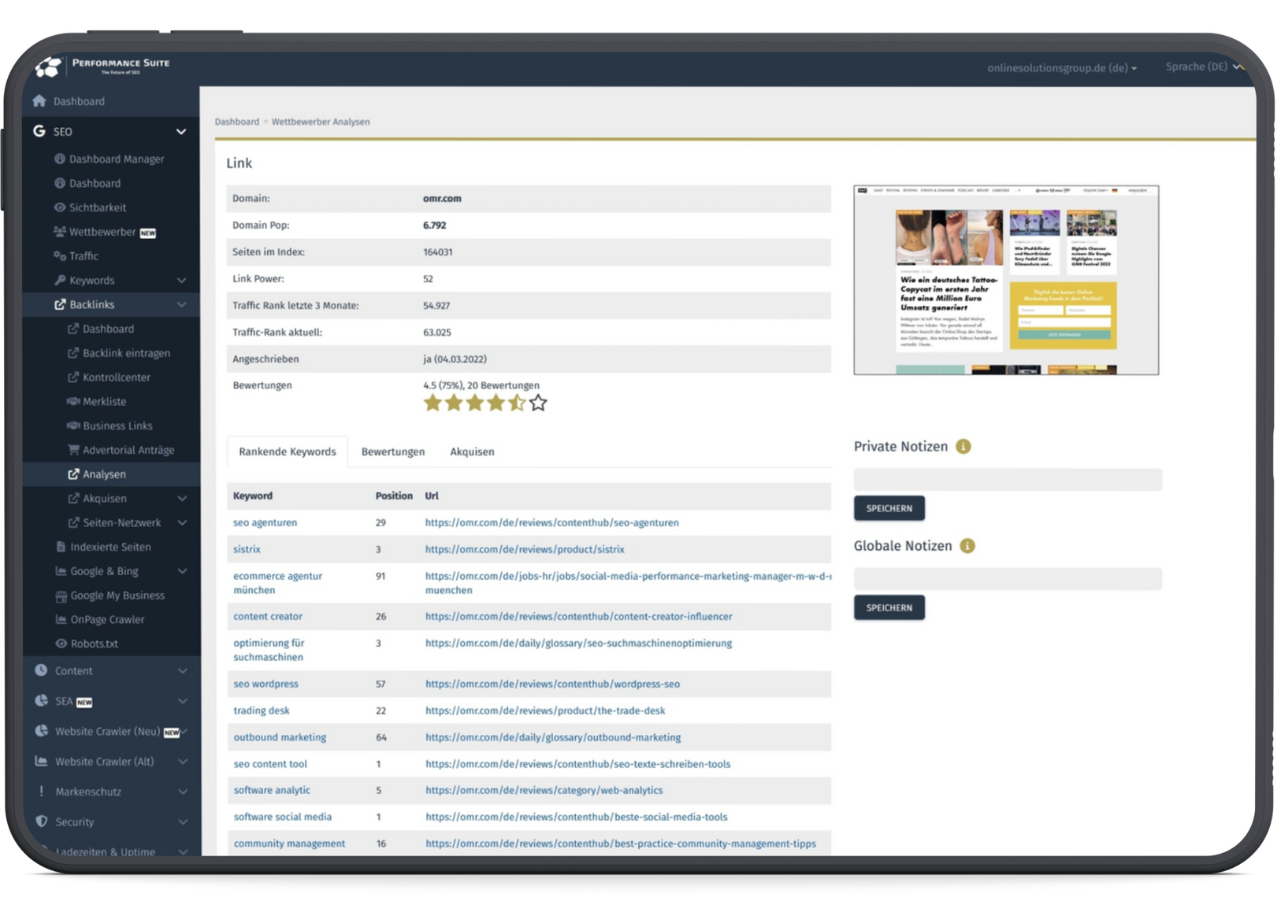1280x924 pixels.
Task: Click into the Globale Notizen text field
Action: pos(1008,579)
